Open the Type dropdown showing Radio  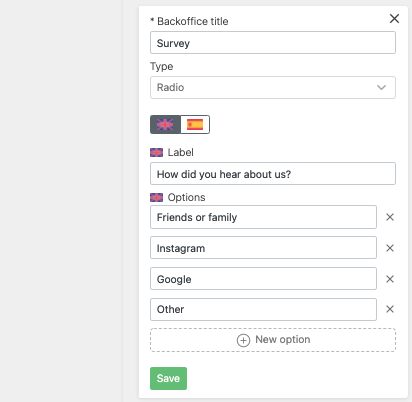pyautogui.click(x=273, y=87)
